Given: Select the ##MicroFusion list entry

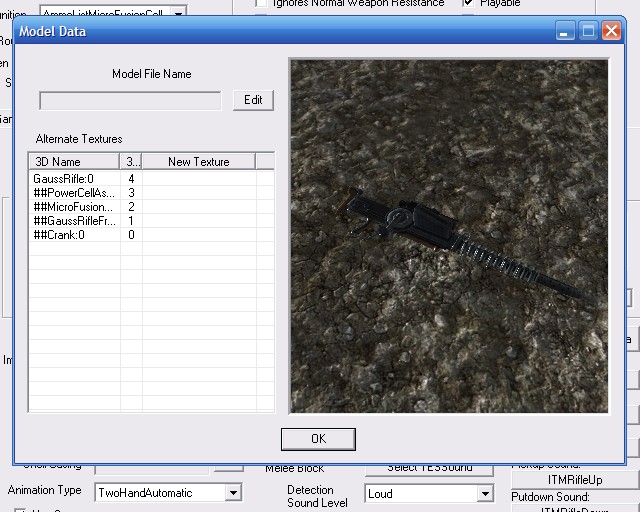Looking at the screenshot, I should 74,206.
